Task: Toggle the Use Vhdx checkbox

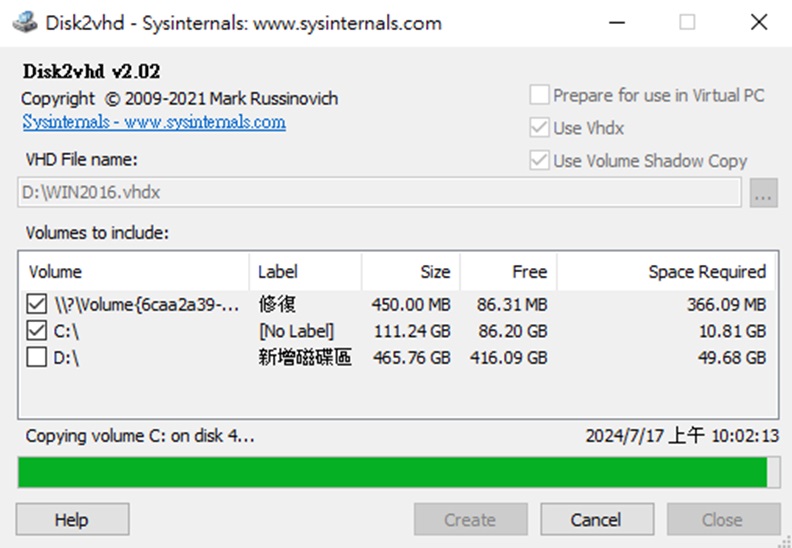Action: click(x=539, y=128)
